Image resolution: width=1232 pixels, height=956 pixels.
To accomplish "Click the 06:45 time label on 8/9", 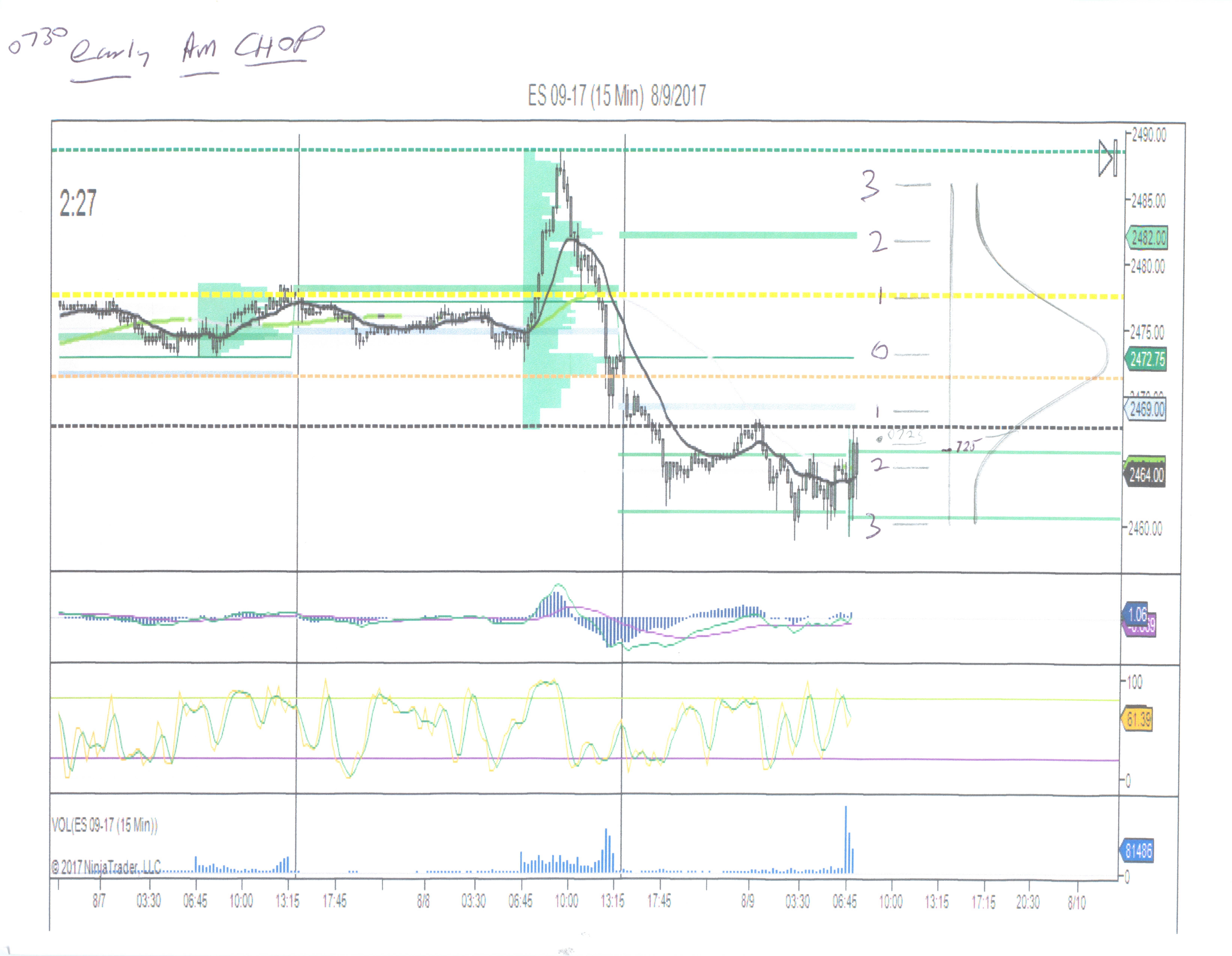I will pos(844,901).
